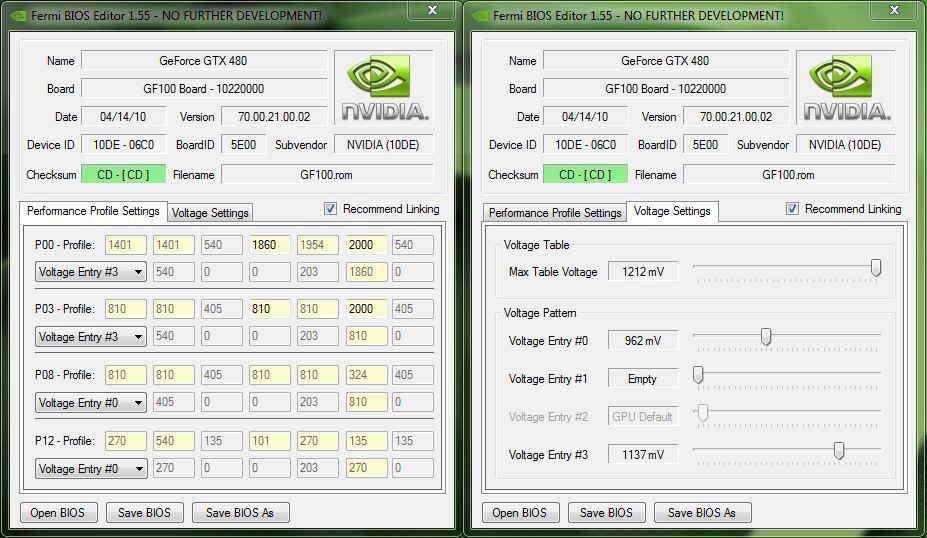Click the P12 profile 540 clock field

click(x=174, y=441)
